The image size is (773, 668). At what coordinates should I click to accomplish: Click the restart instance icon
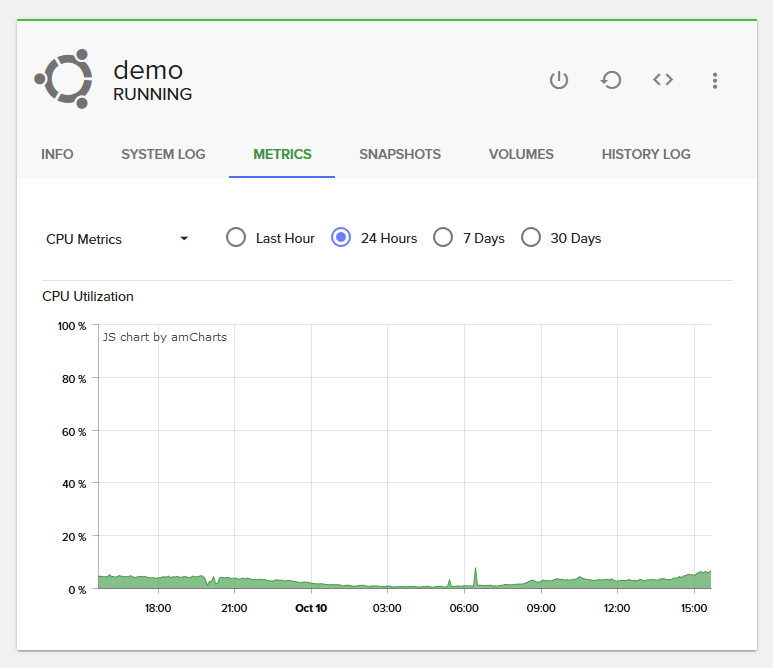click(611, 80)
